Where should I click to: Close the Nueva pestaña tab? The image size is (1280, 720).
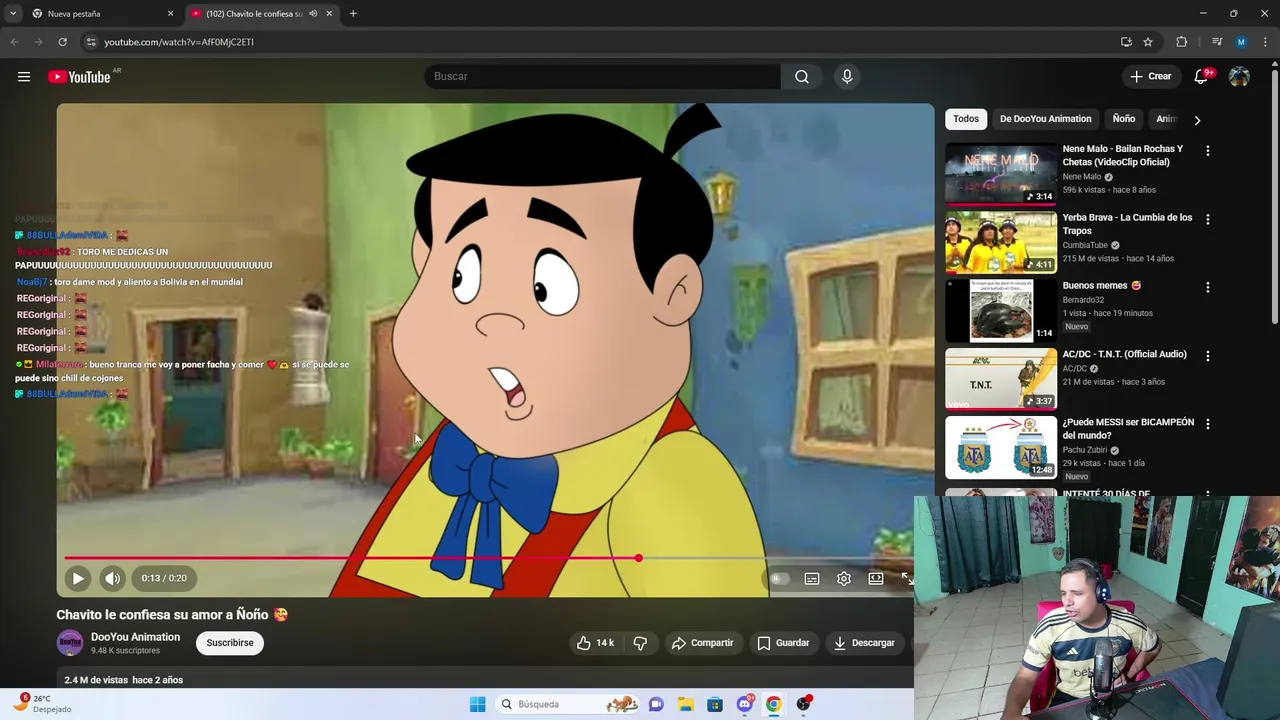pos(170,14)
